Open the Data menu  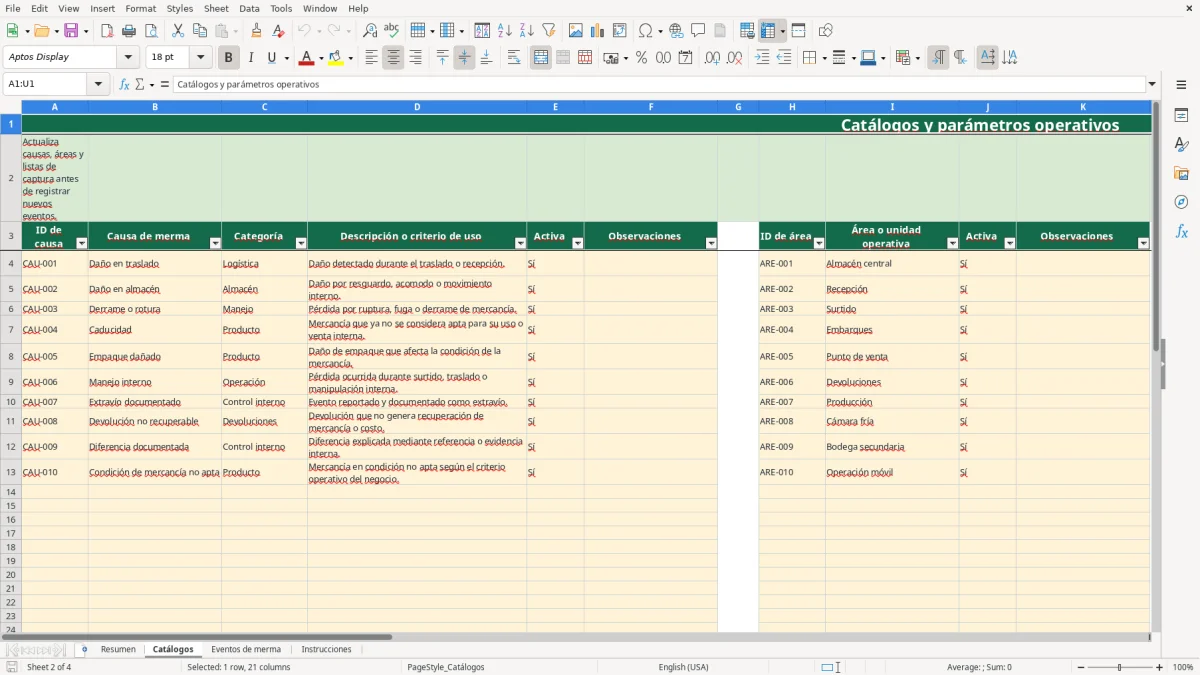249,8
